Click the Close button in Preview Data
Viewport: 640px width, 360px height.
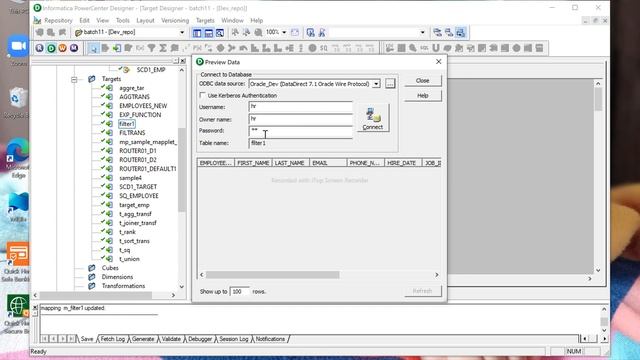click(x=422, y=80)
